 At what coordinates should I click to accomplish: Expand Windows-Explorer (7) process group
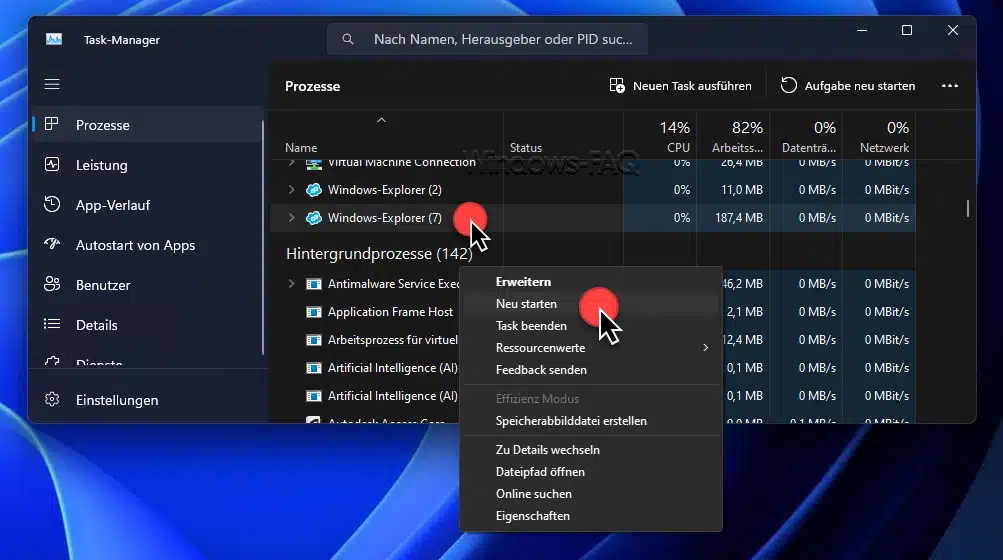coord(292,218)
